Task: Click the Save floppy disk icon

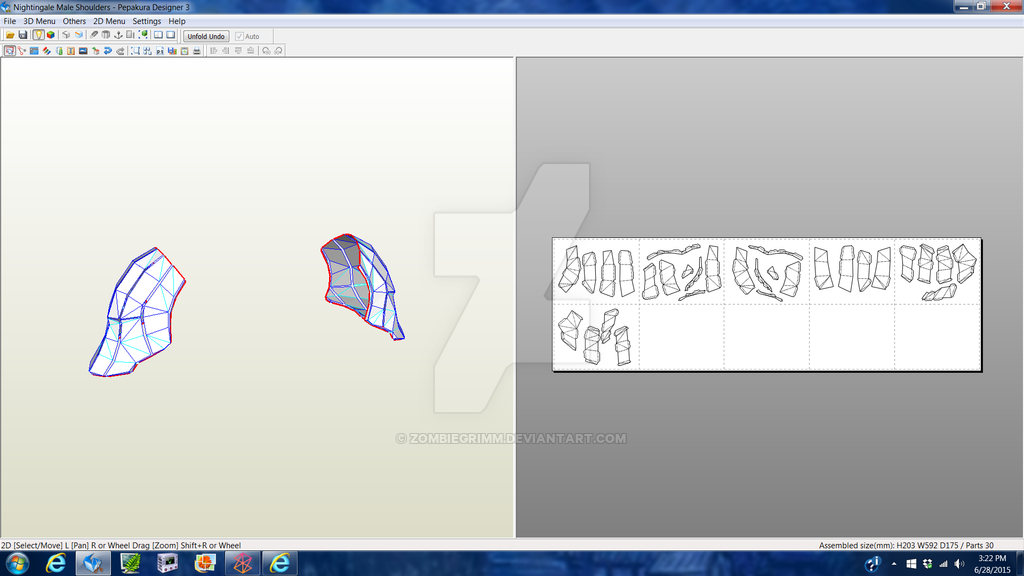Action: [23, 35]
